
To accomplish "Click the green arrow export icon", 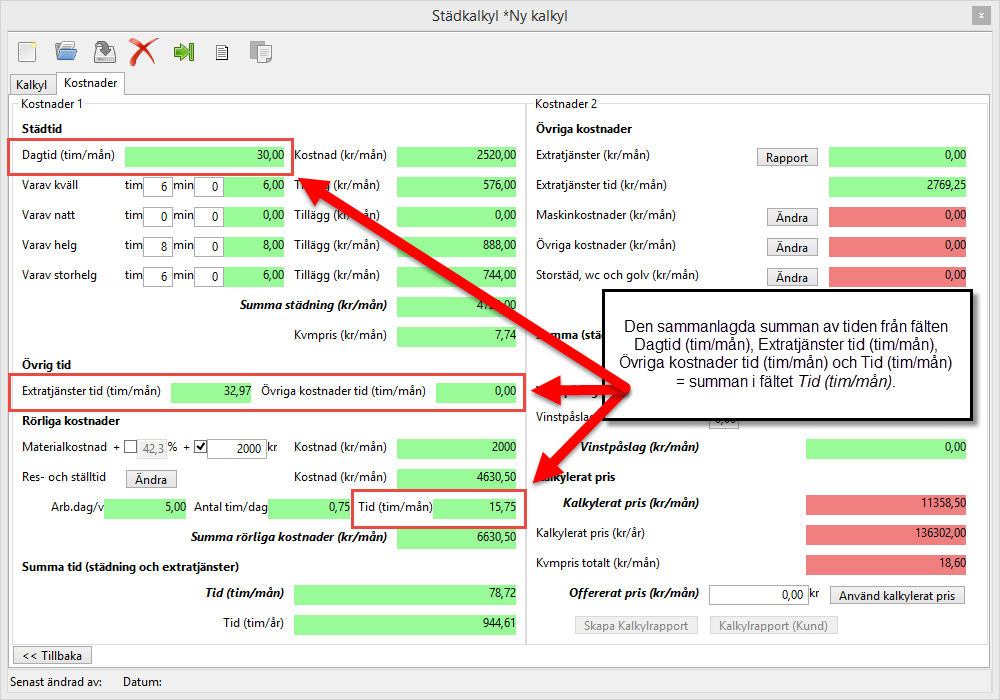I will [183, 51].
